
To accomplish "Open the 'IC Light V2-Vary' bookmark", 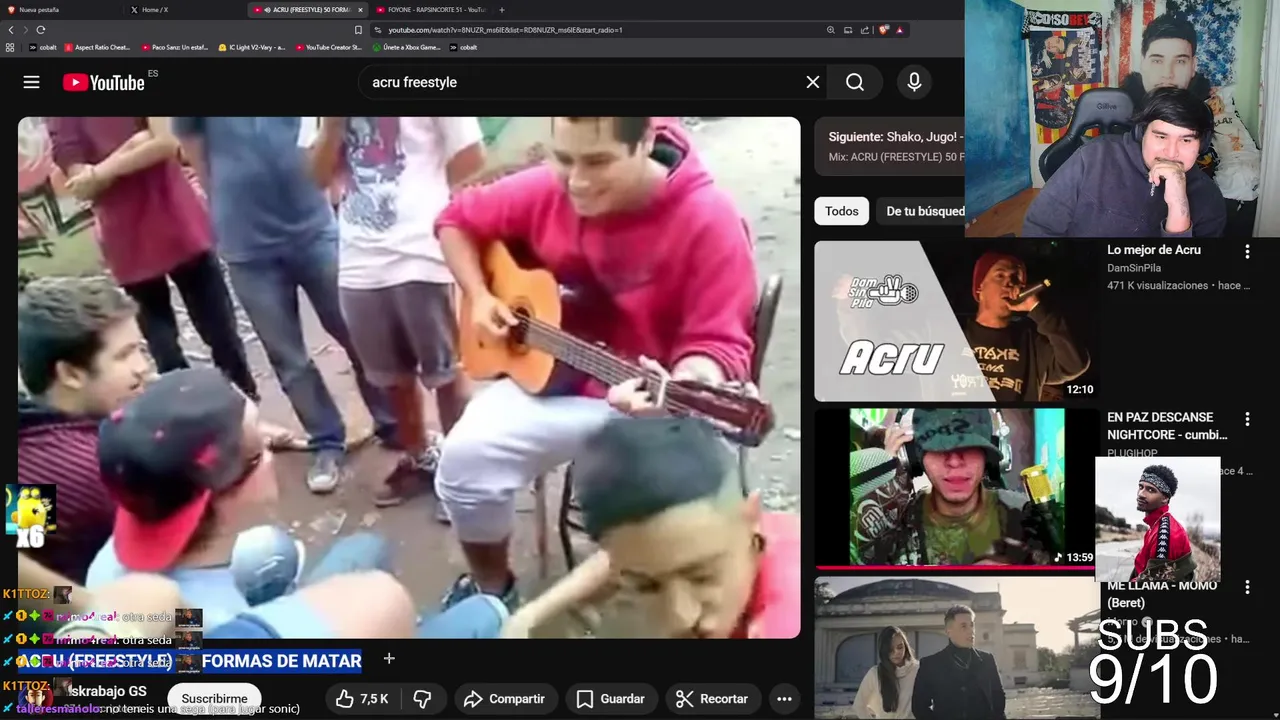I will point(252,47).
